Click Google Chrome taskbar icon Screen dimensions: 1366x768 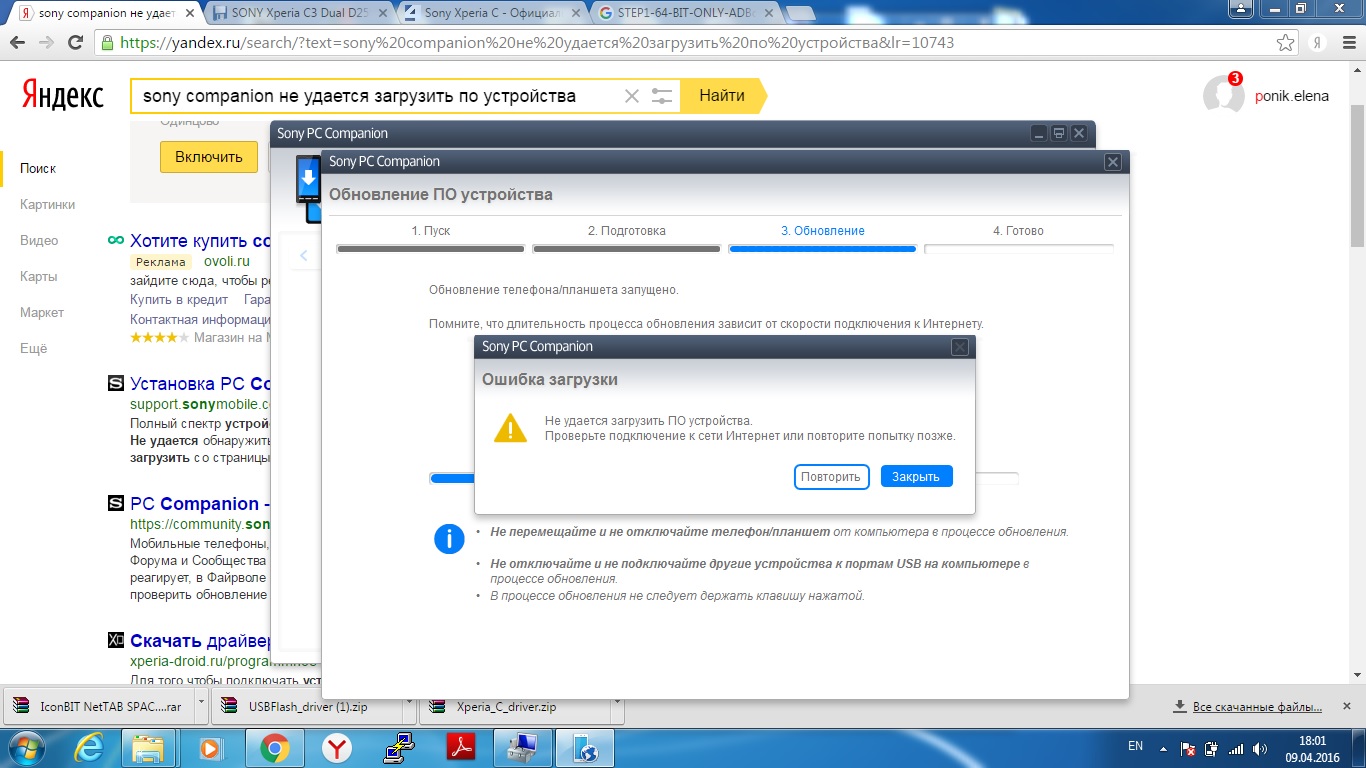click(275, 747)
